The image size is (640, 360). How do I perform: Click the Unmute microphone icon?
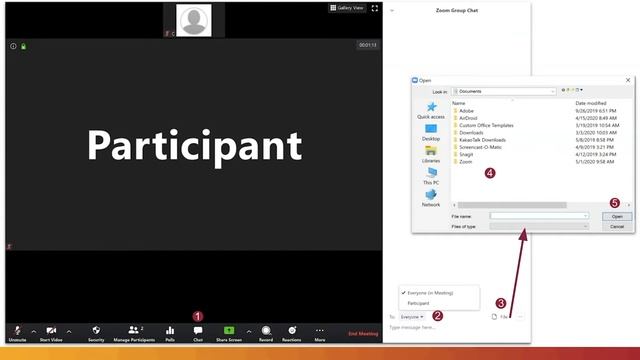17,330
